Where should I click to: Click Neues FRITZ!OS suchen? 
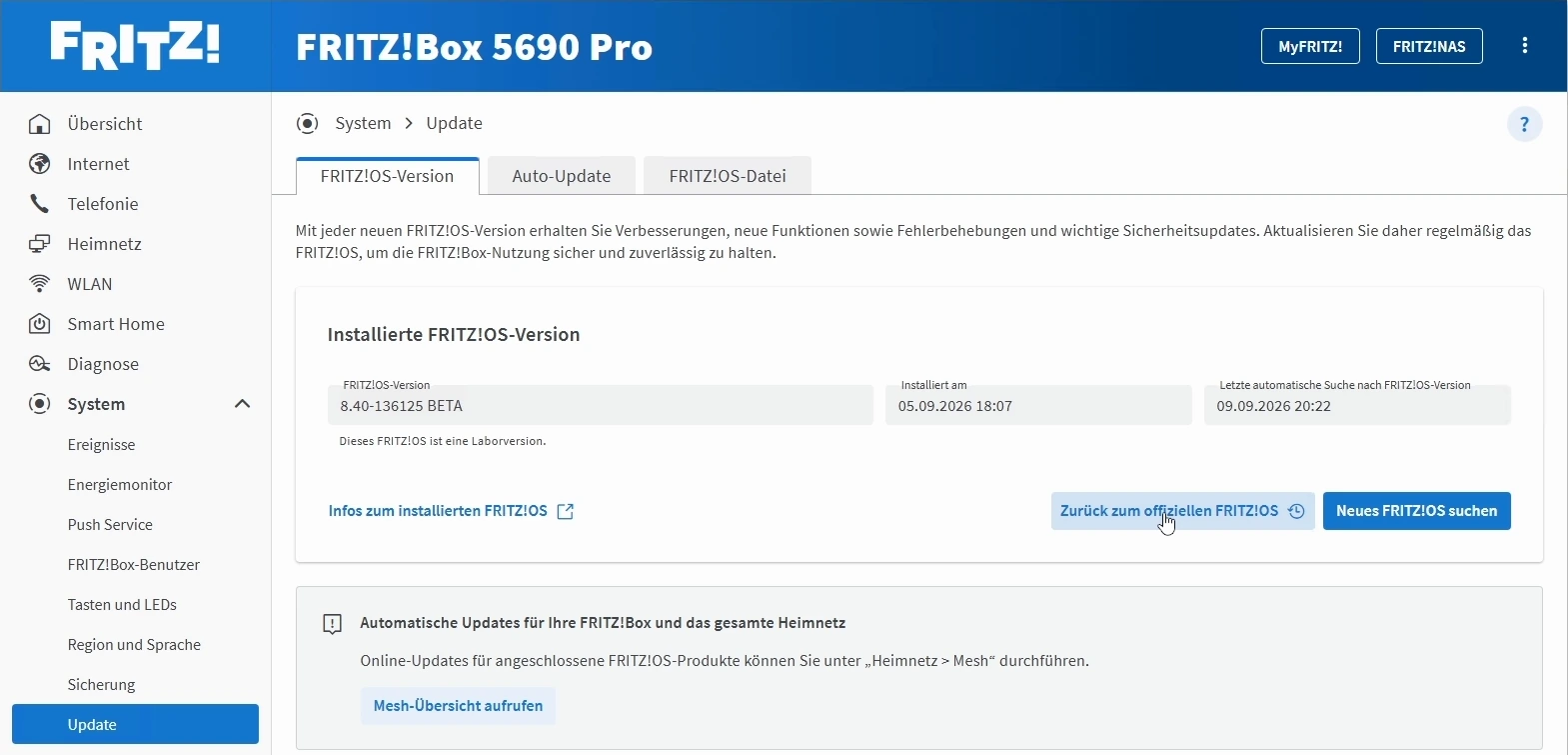point(1417,511)
